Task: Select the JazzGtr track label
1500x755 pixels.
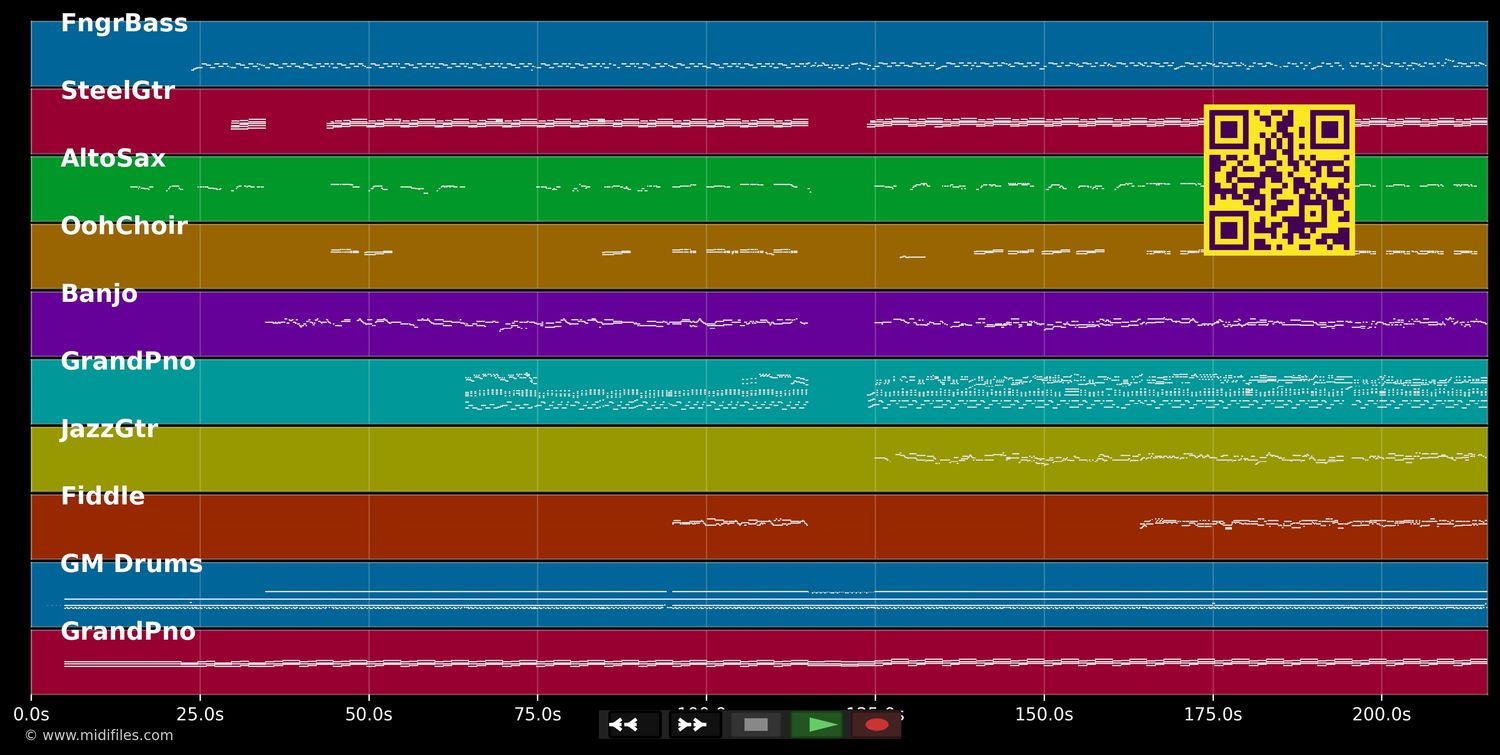Action: 109,428
